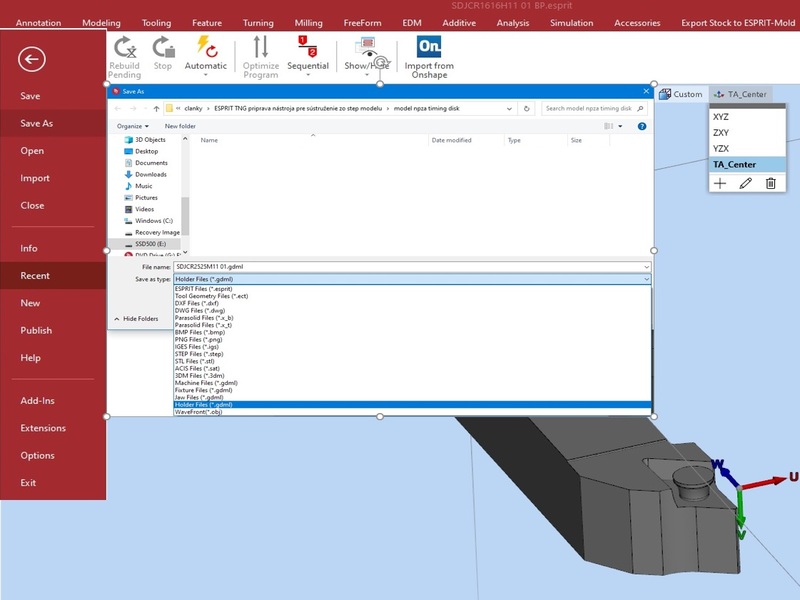Add a new work plane with plus icon

click(x=719, y=183)
